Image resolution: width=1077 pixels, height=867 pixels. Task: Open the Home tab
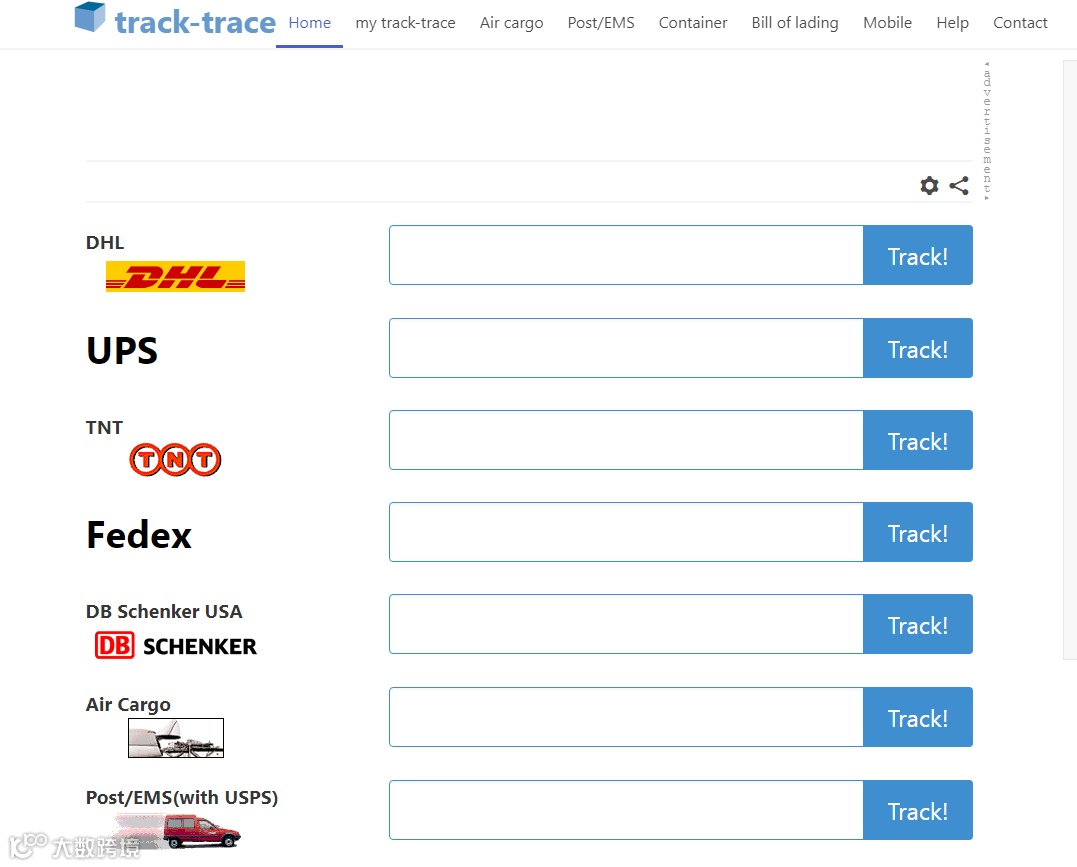[310, 23]
